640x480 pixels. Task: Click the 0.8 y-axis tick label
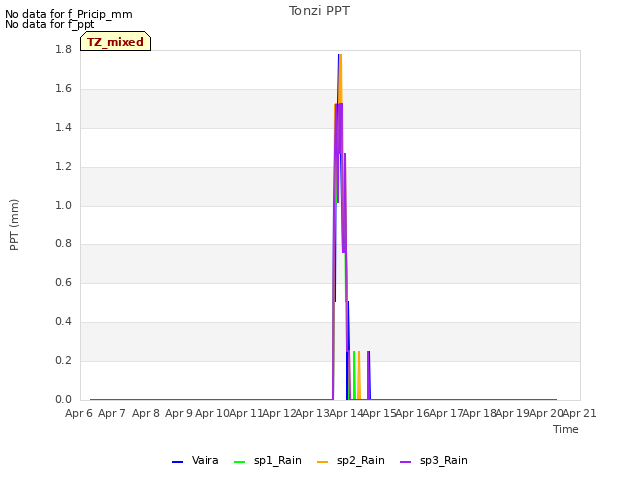click(63, 243)
